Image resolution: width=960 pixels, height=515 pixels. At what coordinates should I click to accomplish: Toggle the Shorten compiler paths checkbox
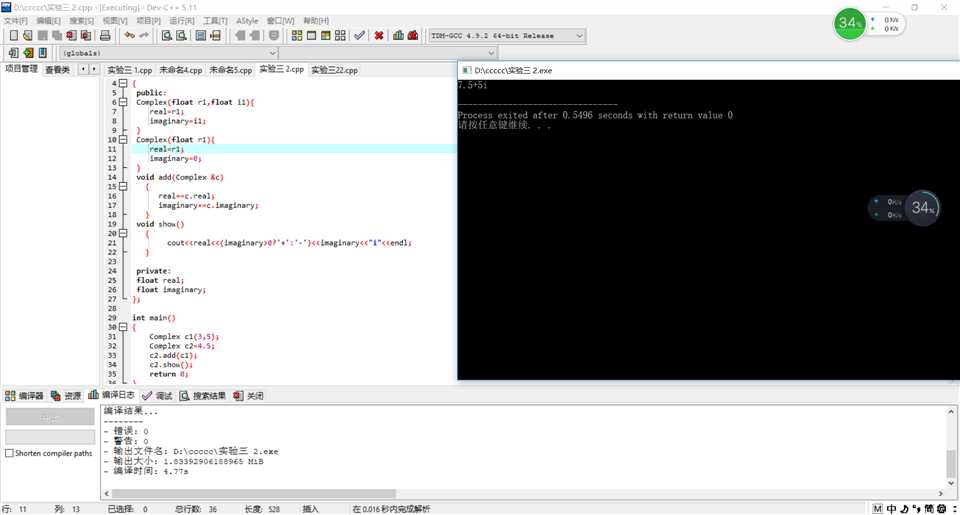pos(9,453)
